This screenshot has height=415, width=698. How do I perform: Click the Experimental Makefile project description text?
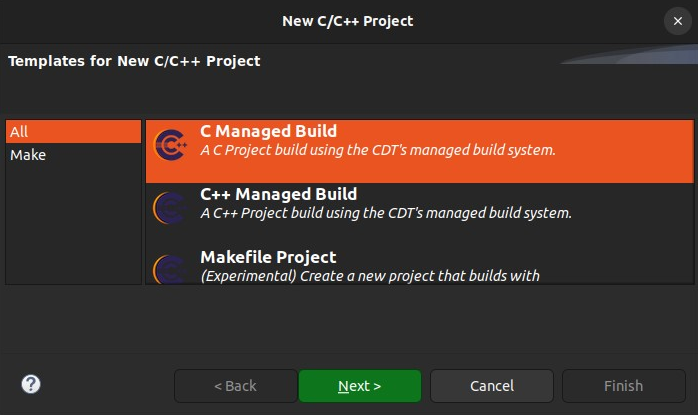(370, 276)
